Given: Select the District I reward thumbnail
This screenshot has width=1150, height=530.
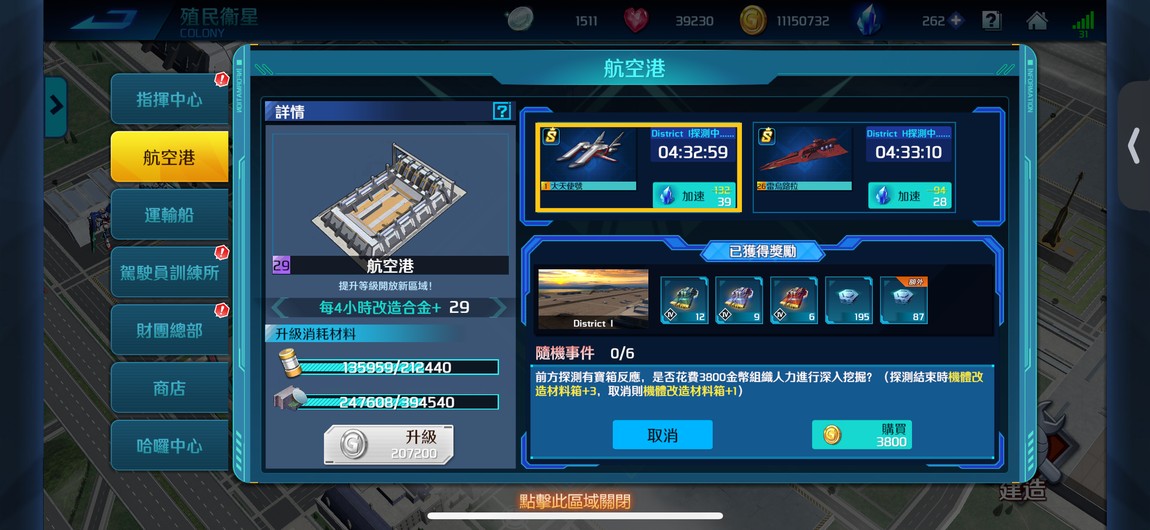Looking at the screenshot, I should pos(593,299).
